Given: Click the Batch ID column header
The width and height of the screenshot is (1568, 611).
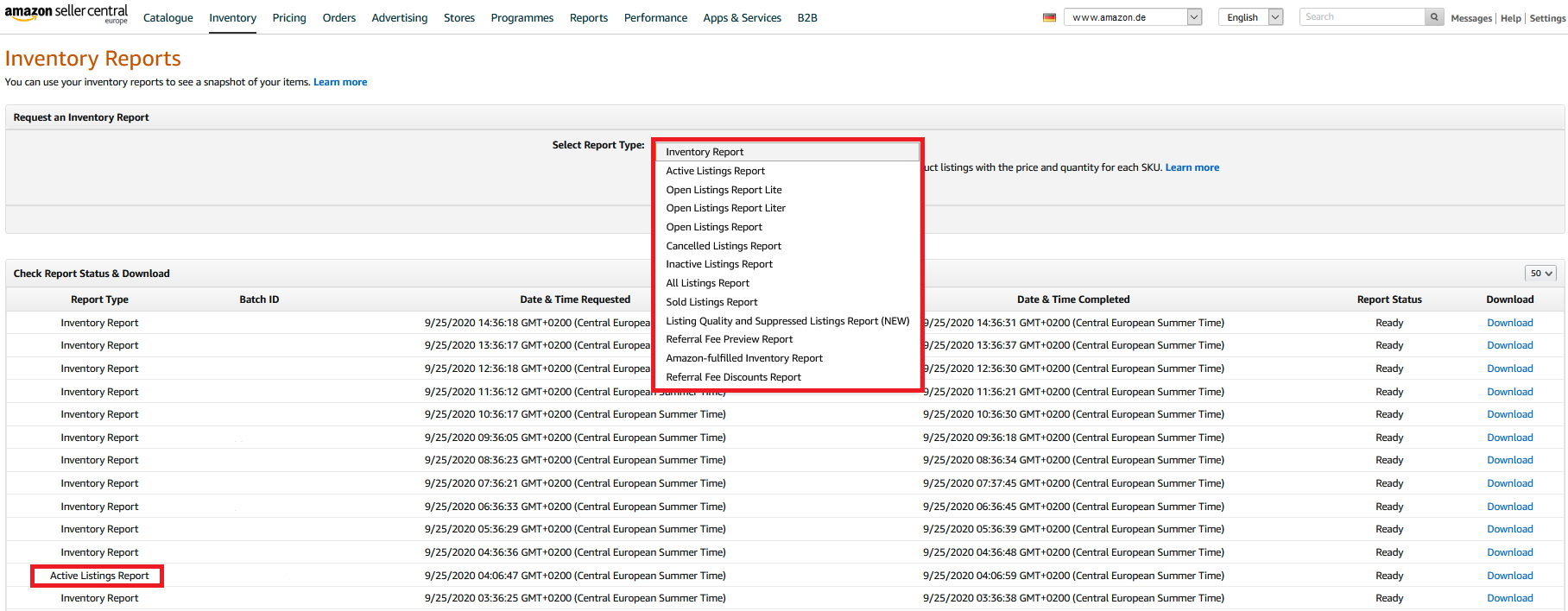Looking at the screenshot, I should pos(259,299).
